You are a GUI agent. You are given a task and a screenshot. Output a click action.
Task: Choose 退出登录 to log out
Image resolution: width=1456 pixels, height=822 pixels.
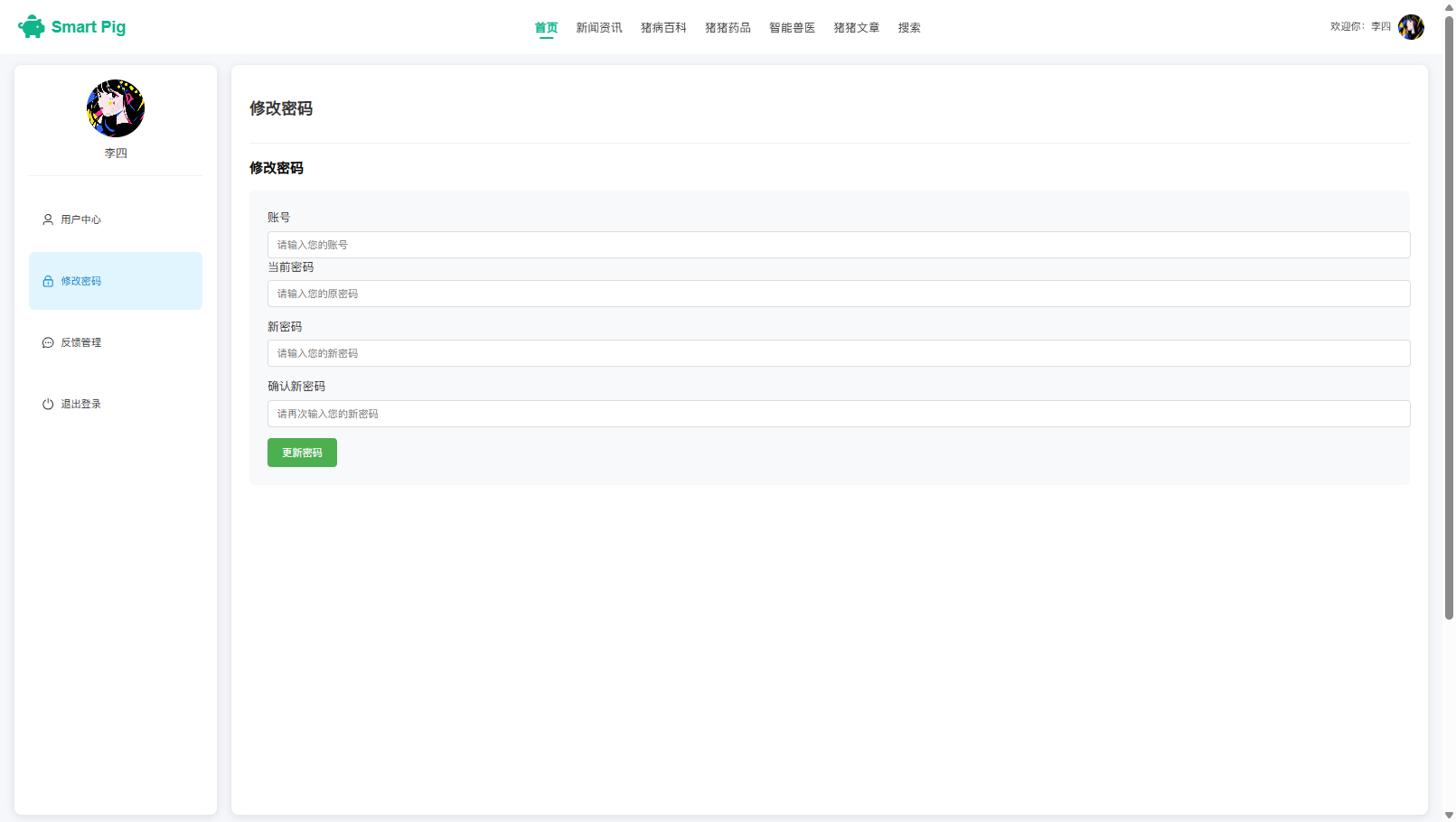click(x=116, y=404)
